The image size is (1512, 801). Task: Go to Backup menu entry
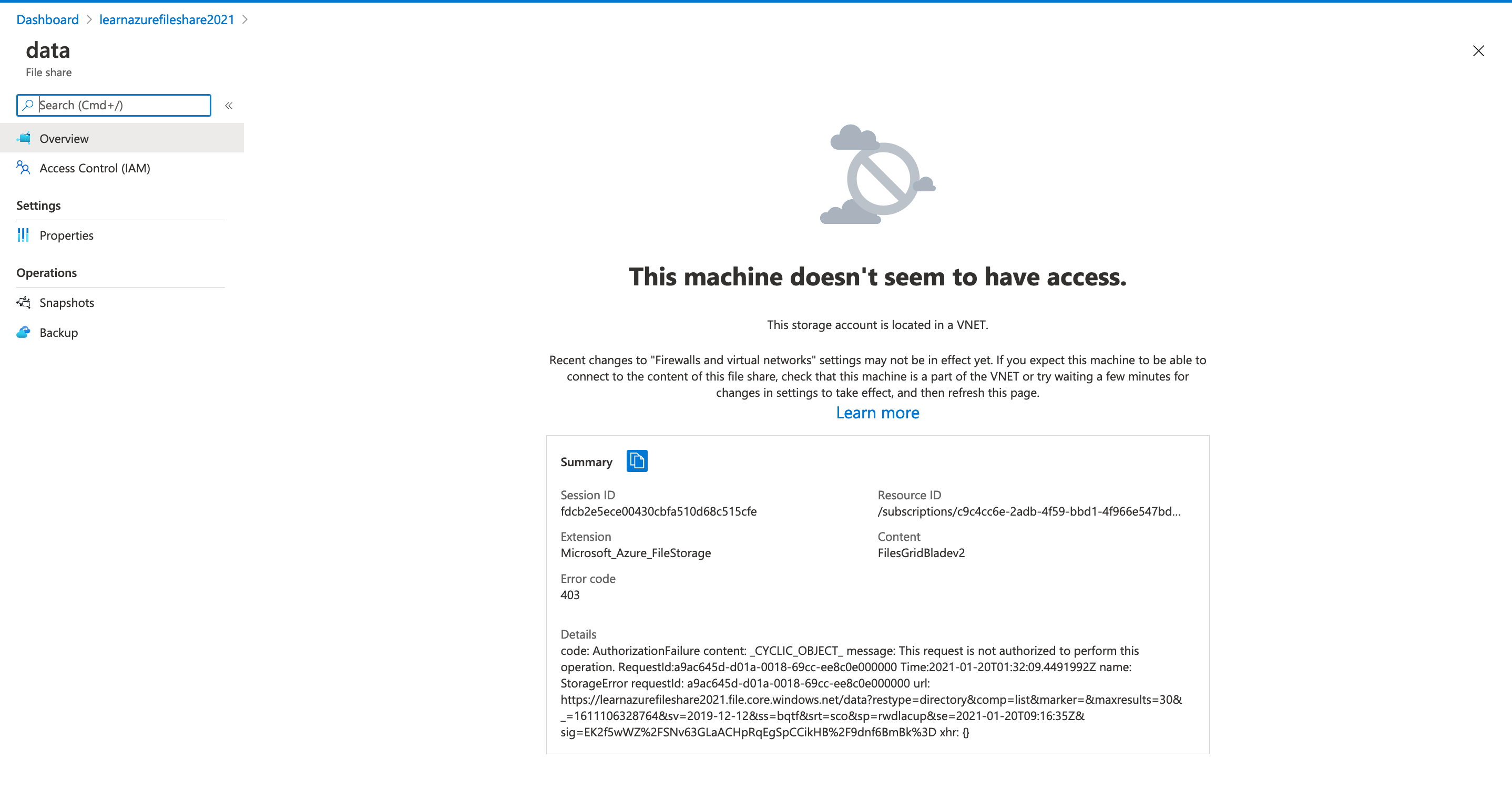[x=59, y=333]
